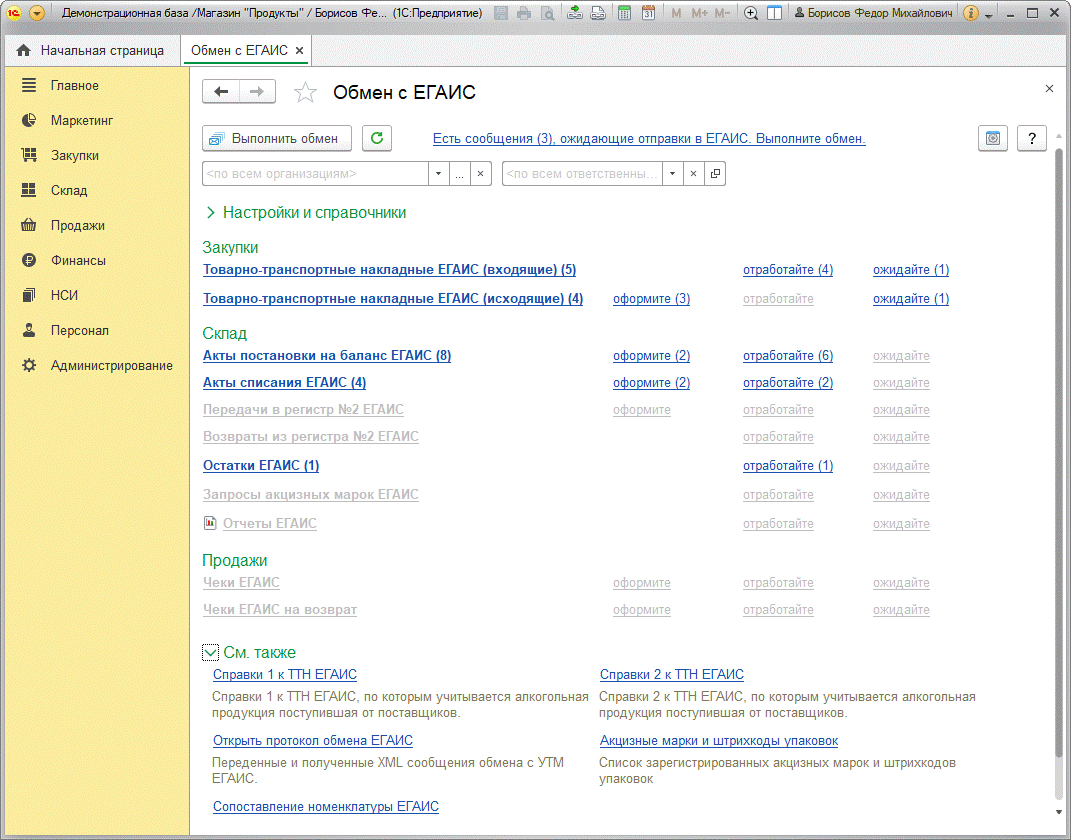Open incoming ТТН ЕГАИС (входящие) (5) link
Screen dimensions: 1071x840
pyautogui.click(x=389, y=270)
